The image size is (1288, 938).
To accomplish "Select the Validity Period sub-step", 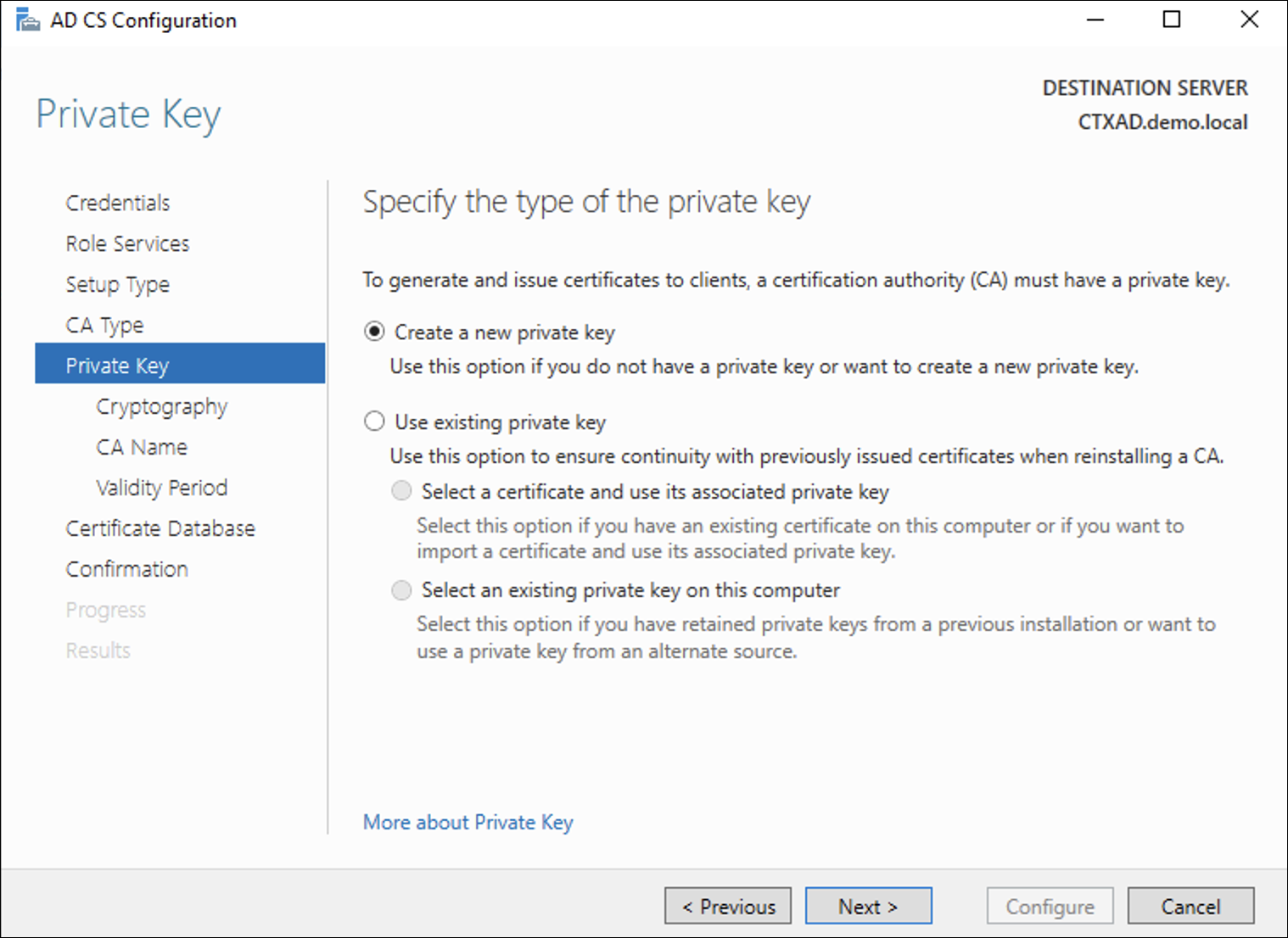I will tap(161, 488).
